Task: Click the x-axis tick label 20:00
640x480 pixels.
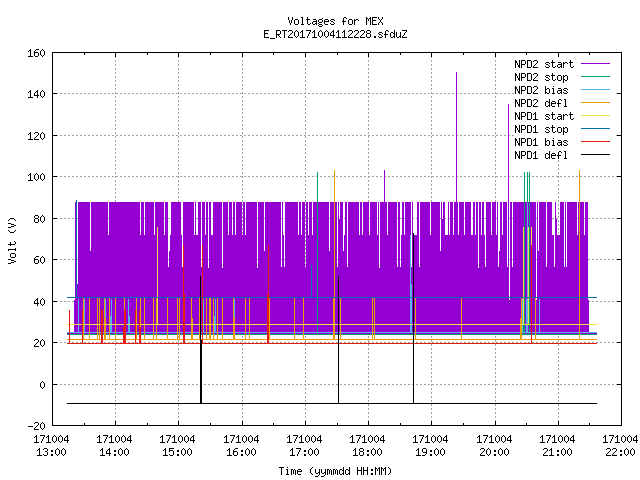Action: (x=494, y=453)
